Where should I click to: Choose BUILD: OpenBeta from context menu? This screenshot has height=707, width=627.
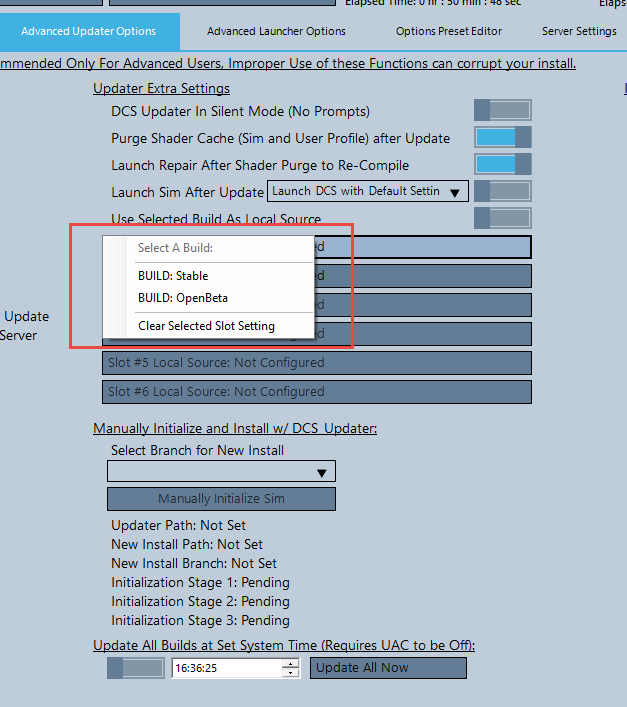(x=183, y=298)
